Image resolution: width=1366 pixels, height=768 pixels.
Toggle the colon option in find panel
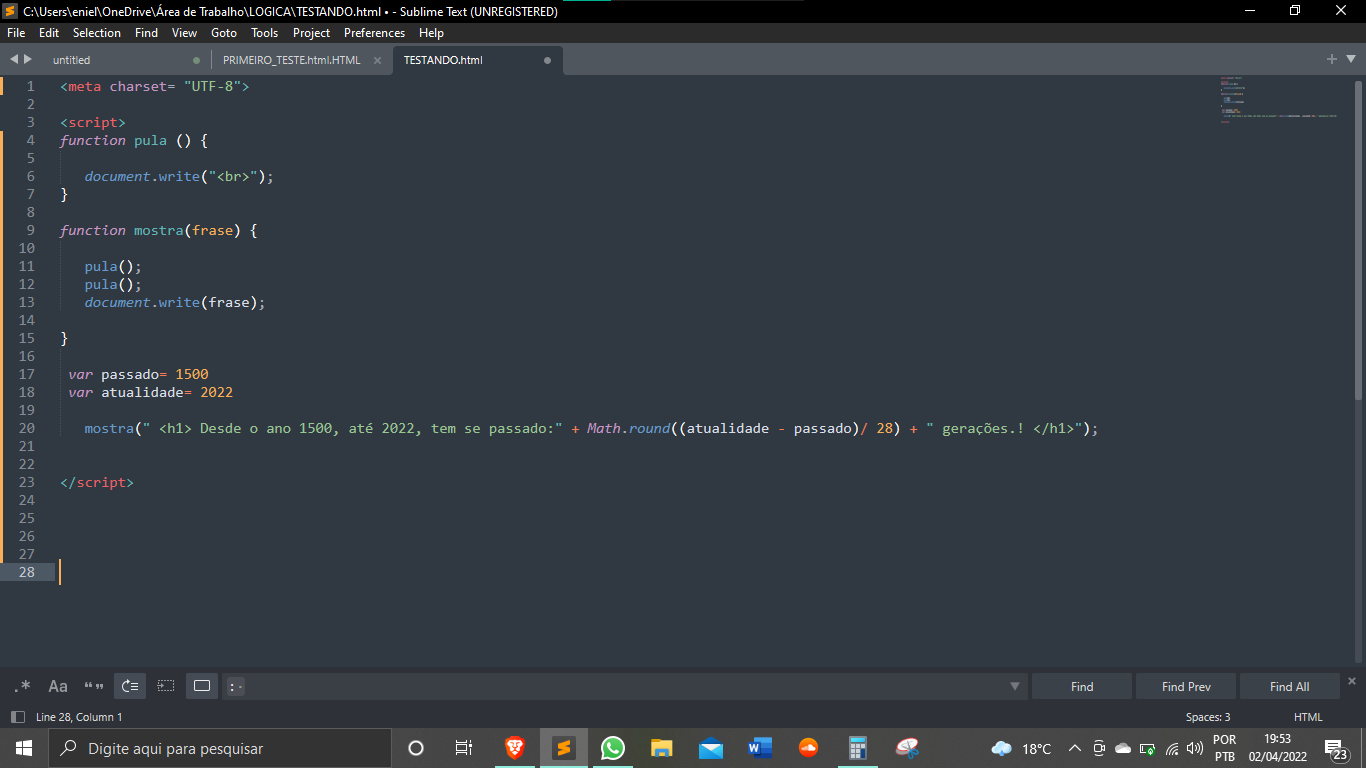234,686
